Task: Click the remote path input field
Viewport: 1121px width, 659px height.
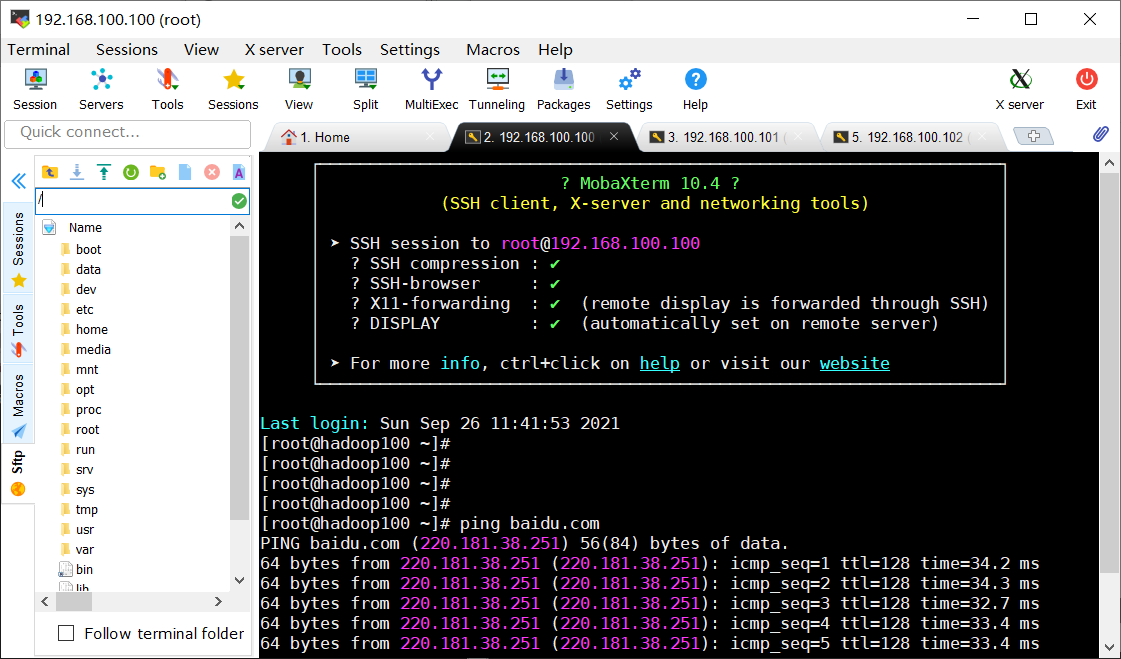Action: coord(133,201)
